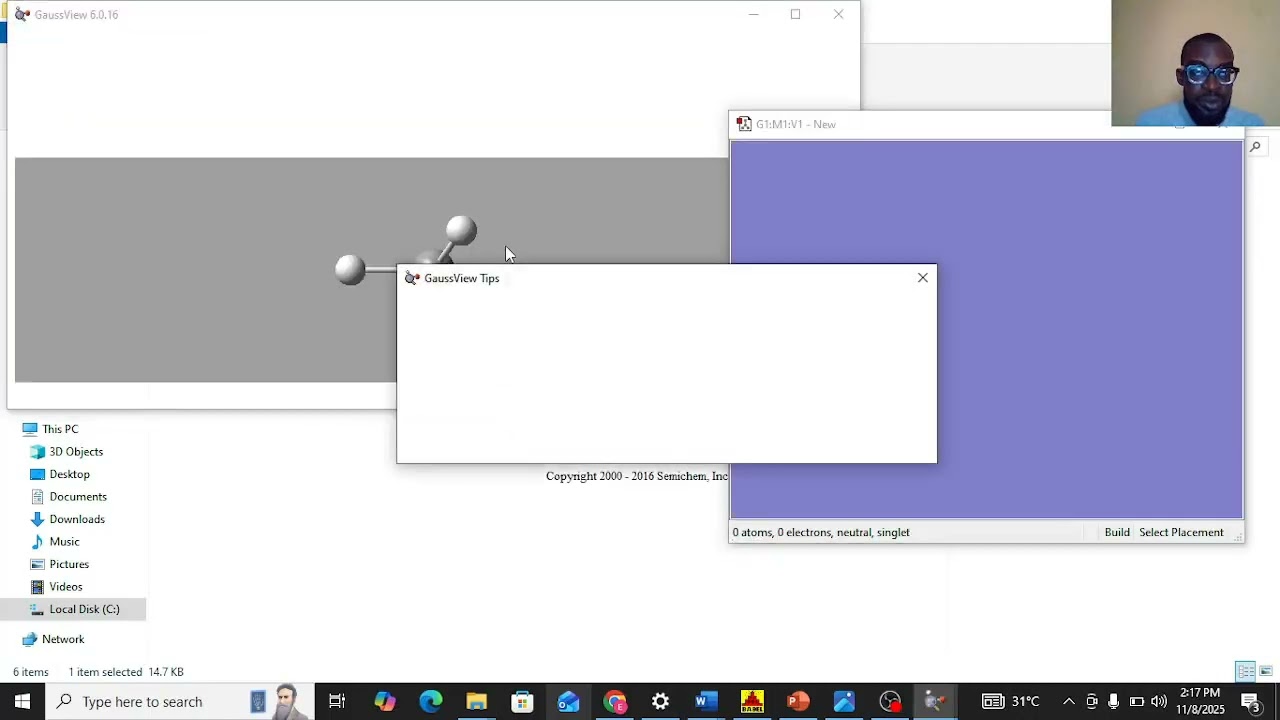1280x720 pixels.
Task: Open Google Chrome from the taskbar
Action: [614, 701]
